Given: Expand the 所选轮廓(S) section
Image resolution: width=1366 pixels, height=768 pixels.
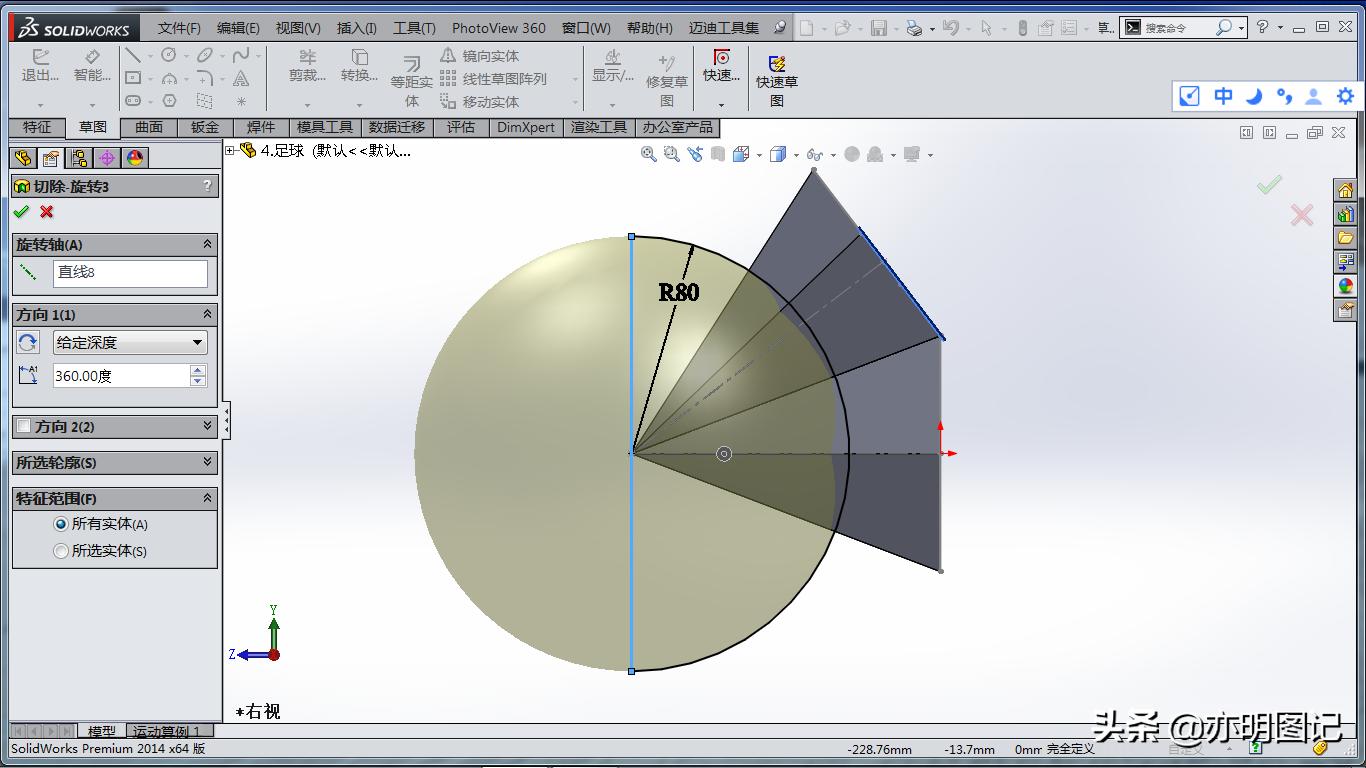Looking at the screenshot, I should pyautogui.click(x=207, y=462).
